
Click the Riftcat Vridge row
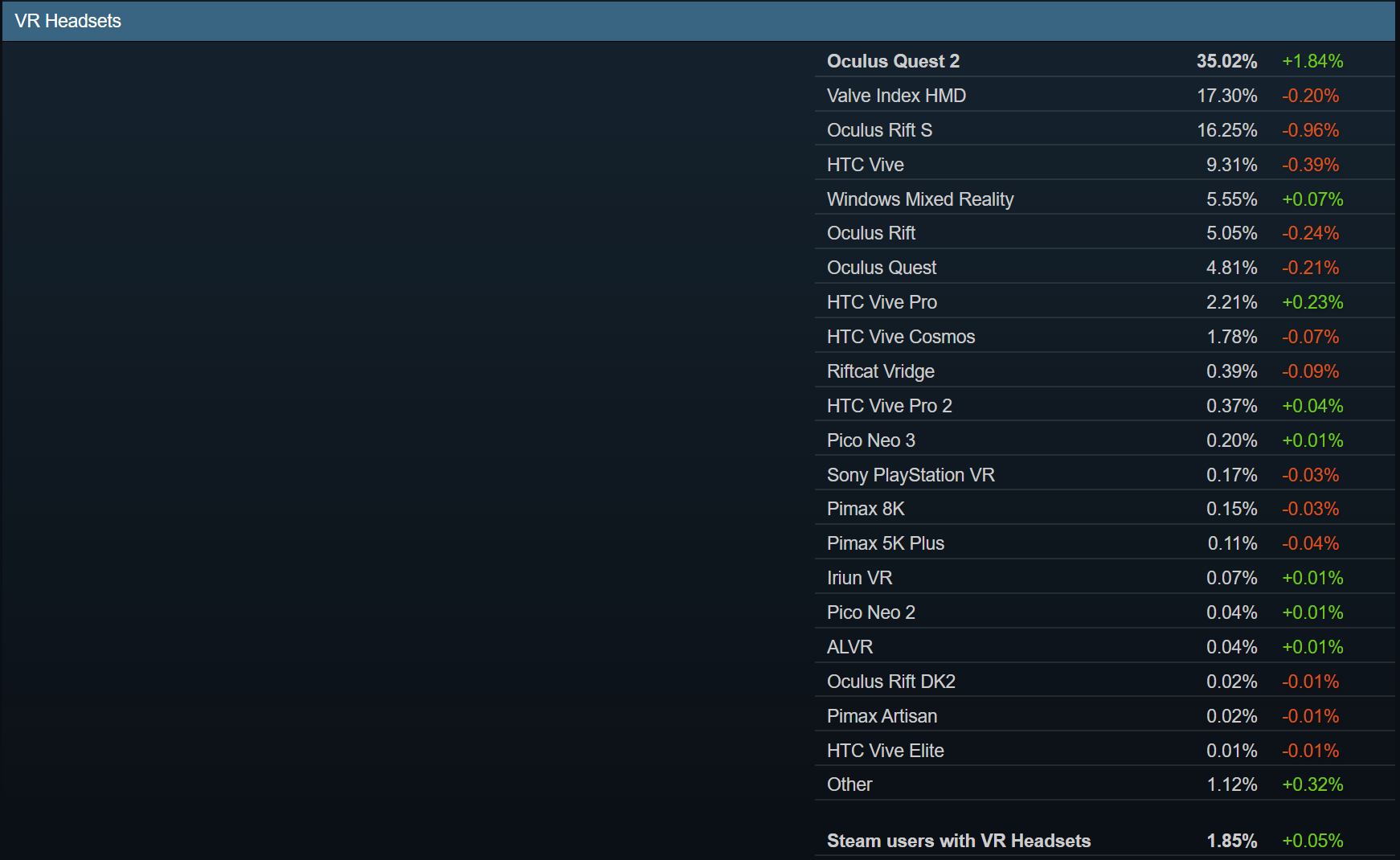[x=881, y=371]
